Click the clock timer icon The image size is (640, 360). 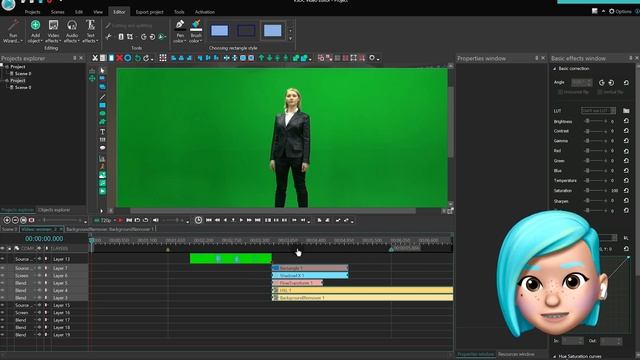coord(198,220)
